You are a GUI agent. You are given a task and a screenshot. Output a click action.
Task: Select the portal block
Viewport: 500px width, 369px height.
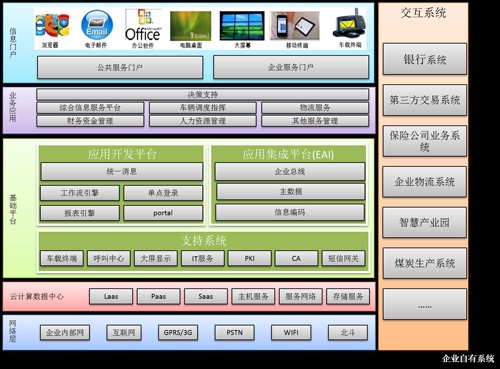(x=163, y=213)
